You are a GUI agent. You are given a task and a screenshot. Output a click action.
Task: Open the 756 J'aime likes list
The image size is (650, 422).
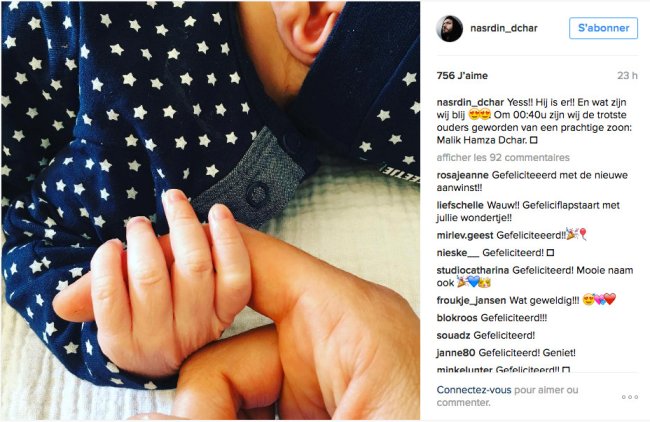point(462,76)
